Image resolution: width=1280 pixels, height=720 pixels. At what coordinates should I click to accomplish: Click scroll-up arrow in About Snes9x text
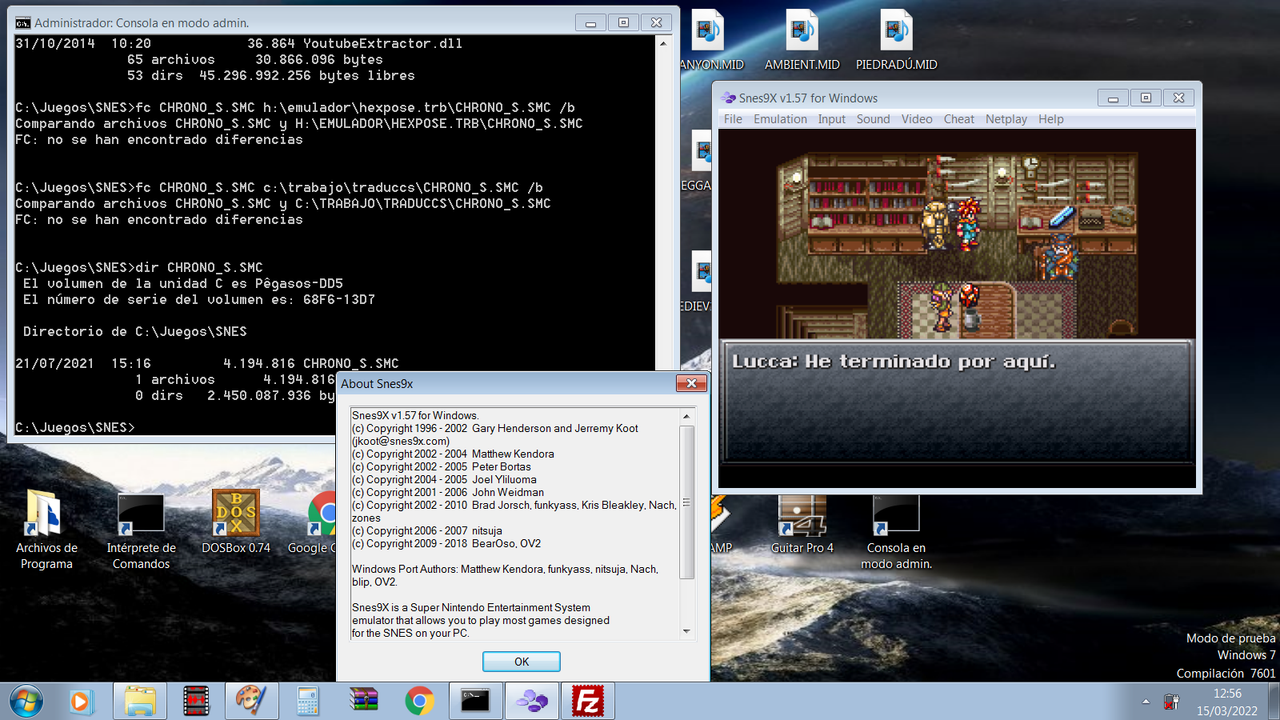tap(687, 416)
